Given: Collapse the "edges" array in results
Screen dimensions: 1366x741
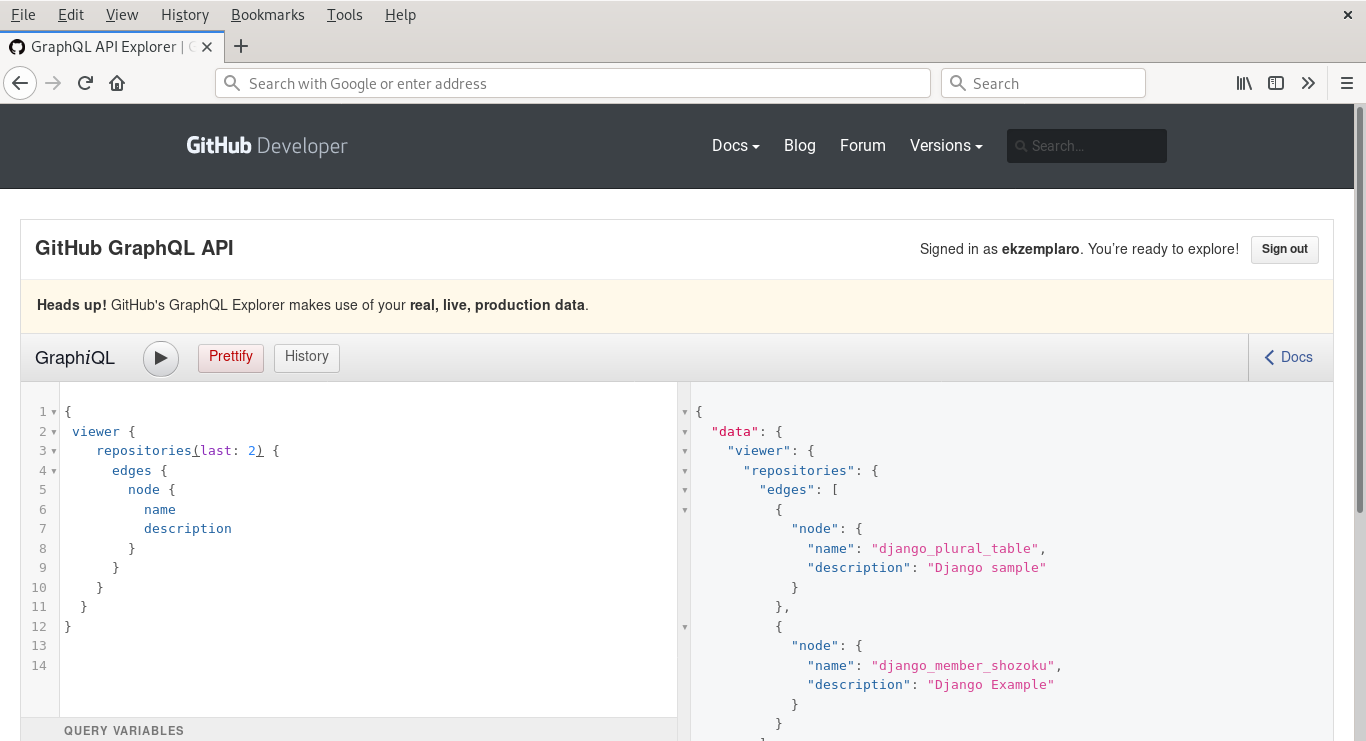Looking at the screenshot, I should (685, 490).
